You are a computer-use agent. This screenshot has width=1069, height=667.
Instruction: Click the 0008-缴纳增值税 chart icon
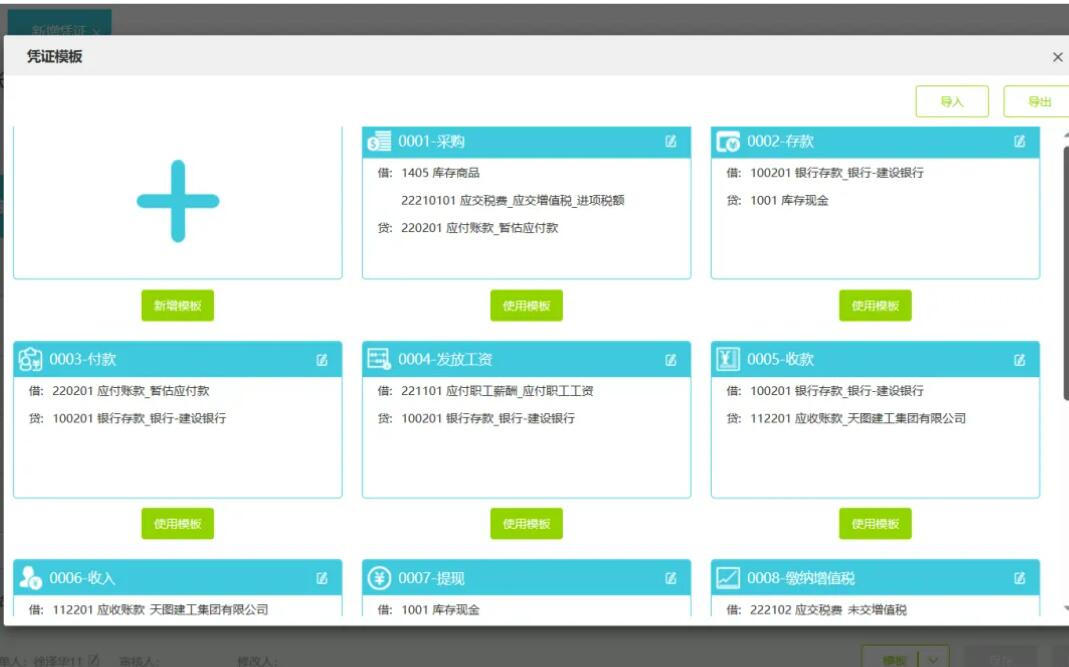point(727,578)
